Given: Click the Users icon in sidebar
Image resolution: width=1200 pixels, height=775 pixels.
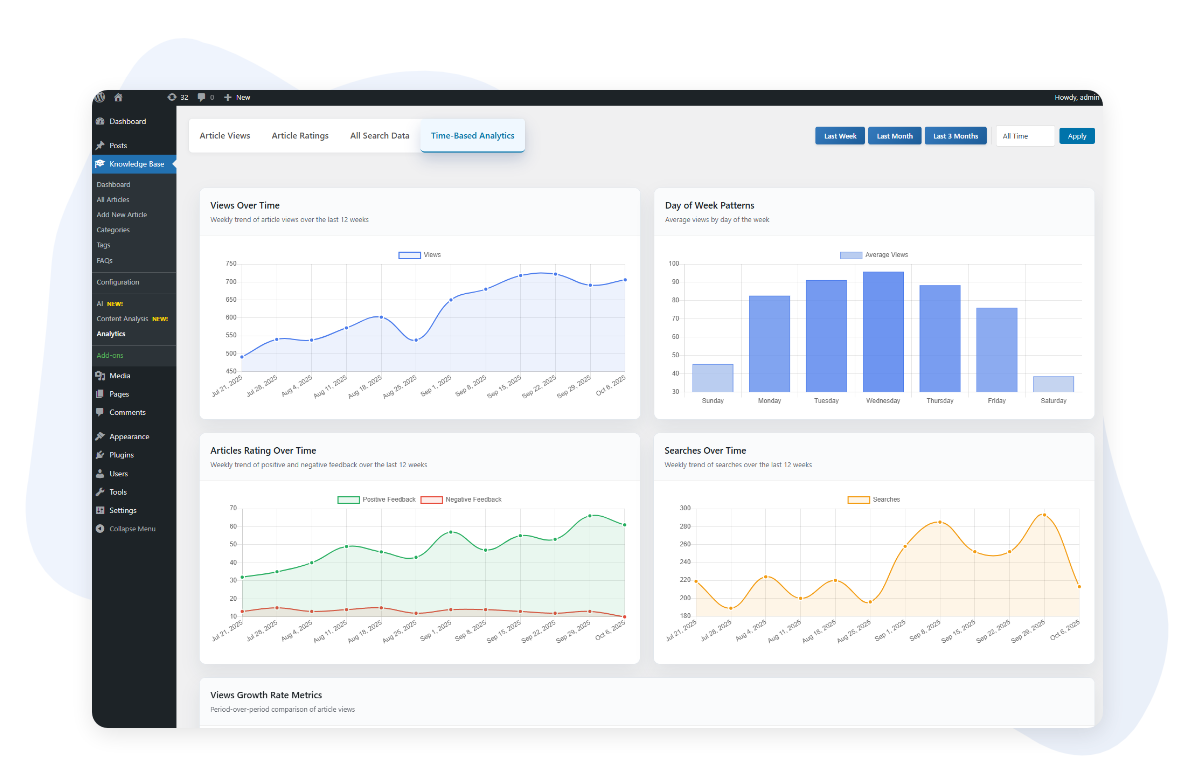Looking at the screenshot, I should [100, 474].
